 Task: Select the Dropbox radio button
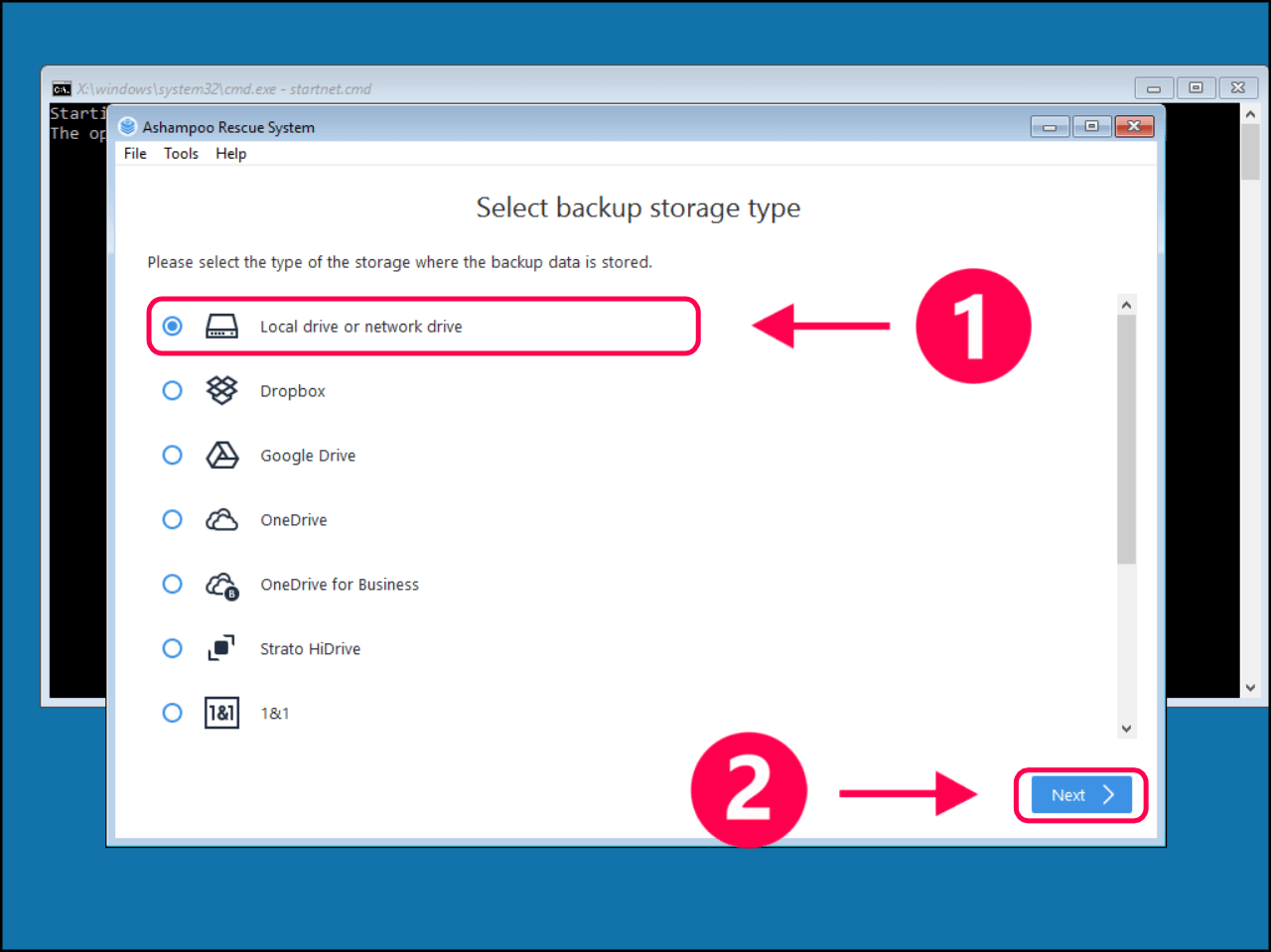(x=173, y=390)
